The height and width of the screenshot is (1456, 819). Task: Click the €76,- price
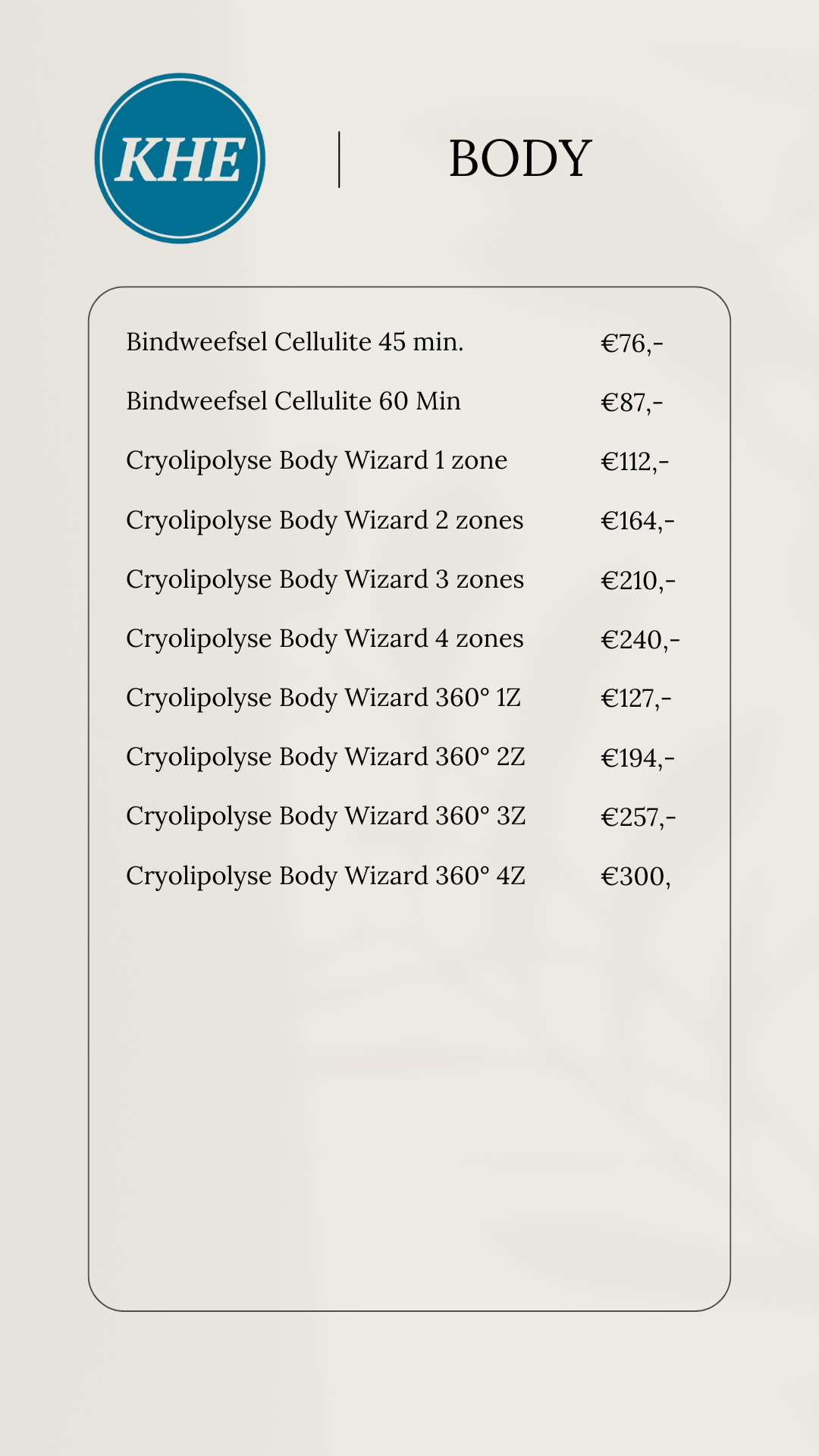point(632,344)
